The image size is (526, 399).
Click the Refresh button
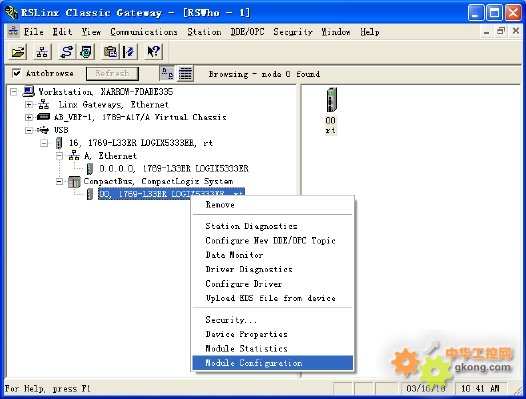click(112, 73)
